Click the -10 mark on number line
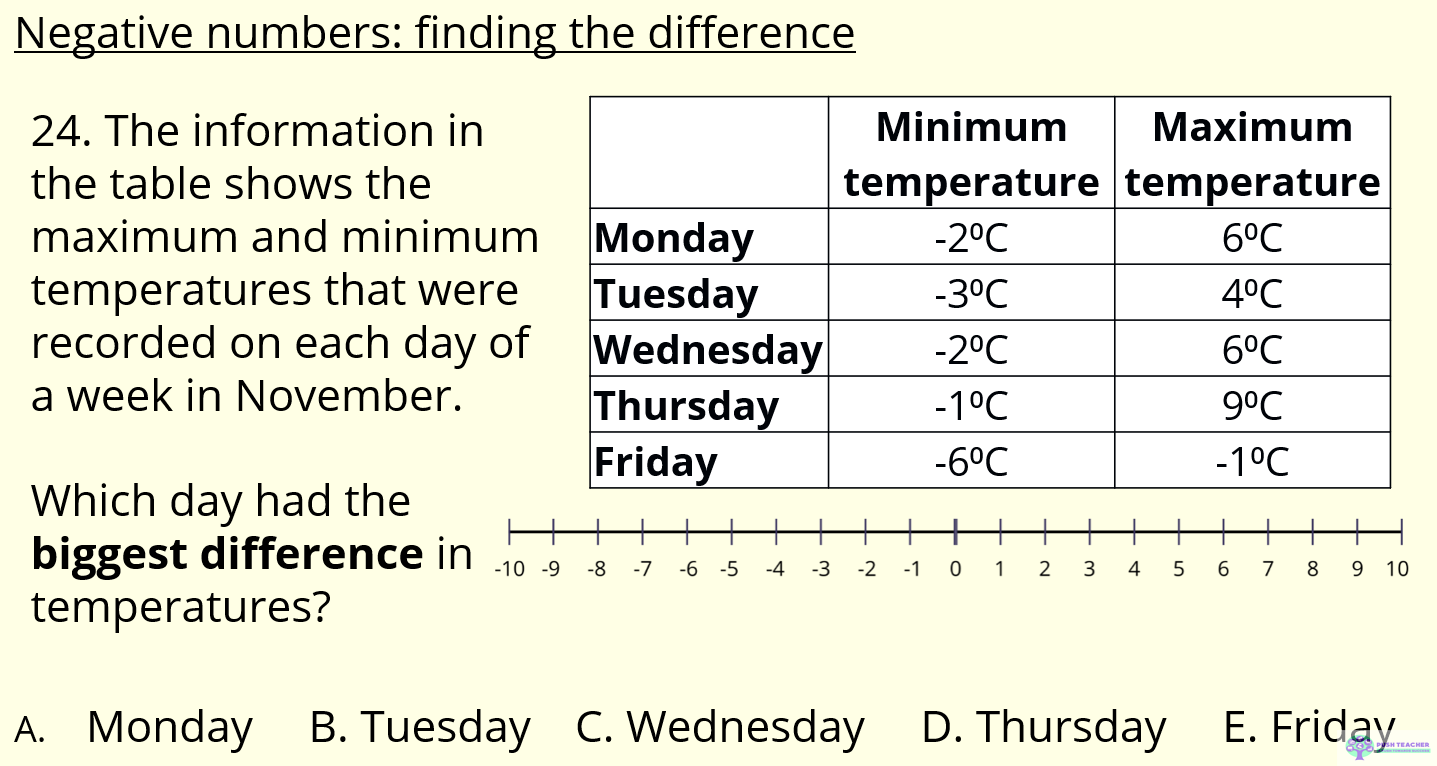 click(510, 531)
